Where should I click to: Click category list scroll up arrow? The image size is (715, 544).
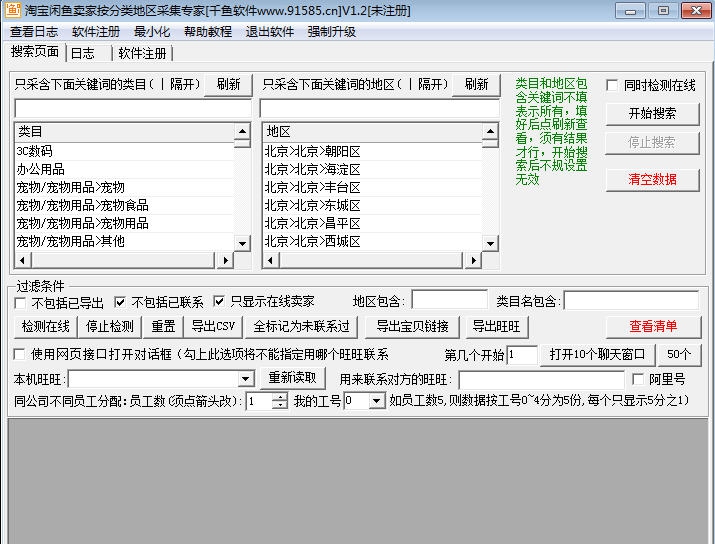click(242, 132)
